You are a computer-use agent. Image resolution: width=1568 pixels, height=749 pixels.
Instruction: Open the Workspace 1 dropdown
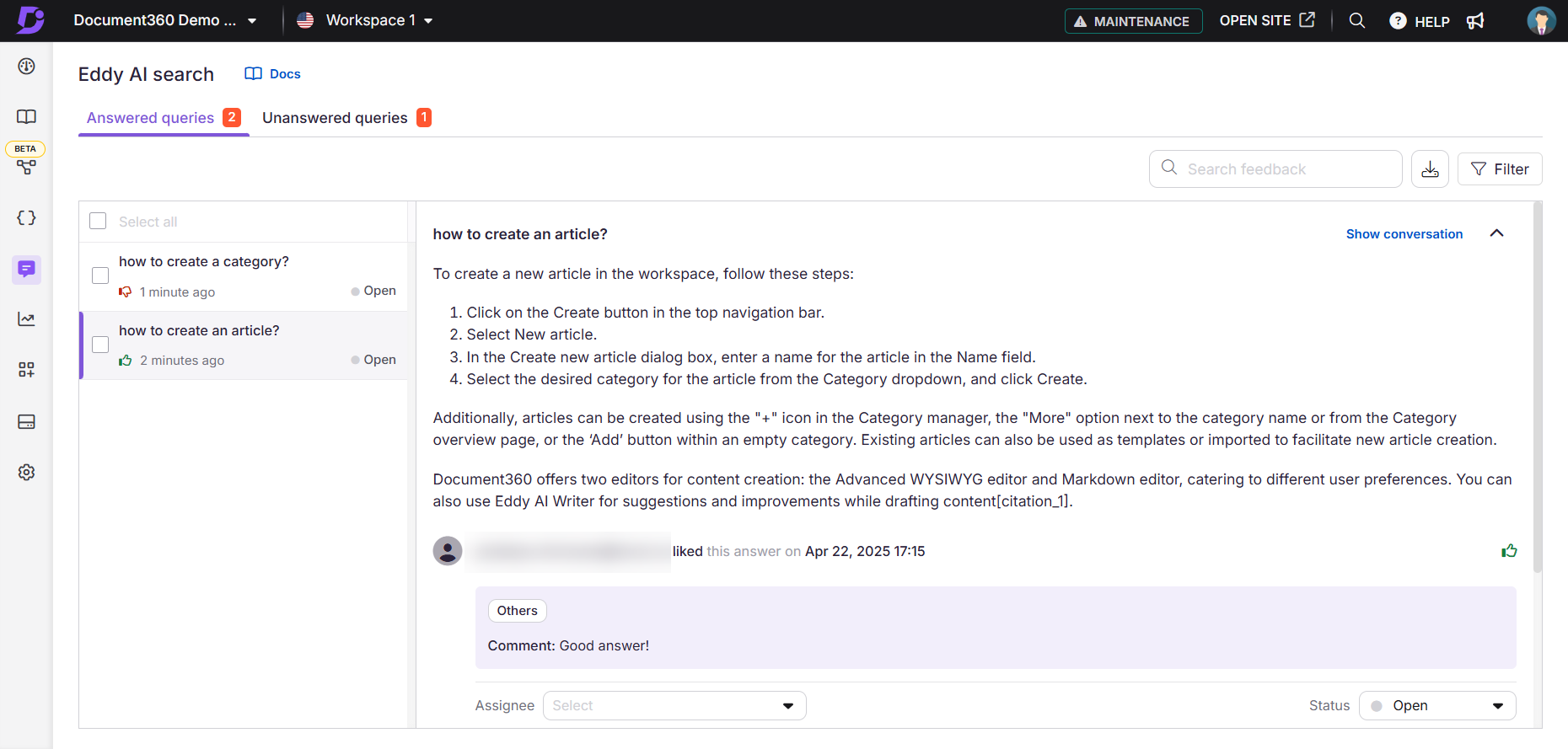click(x=365, y=20)
